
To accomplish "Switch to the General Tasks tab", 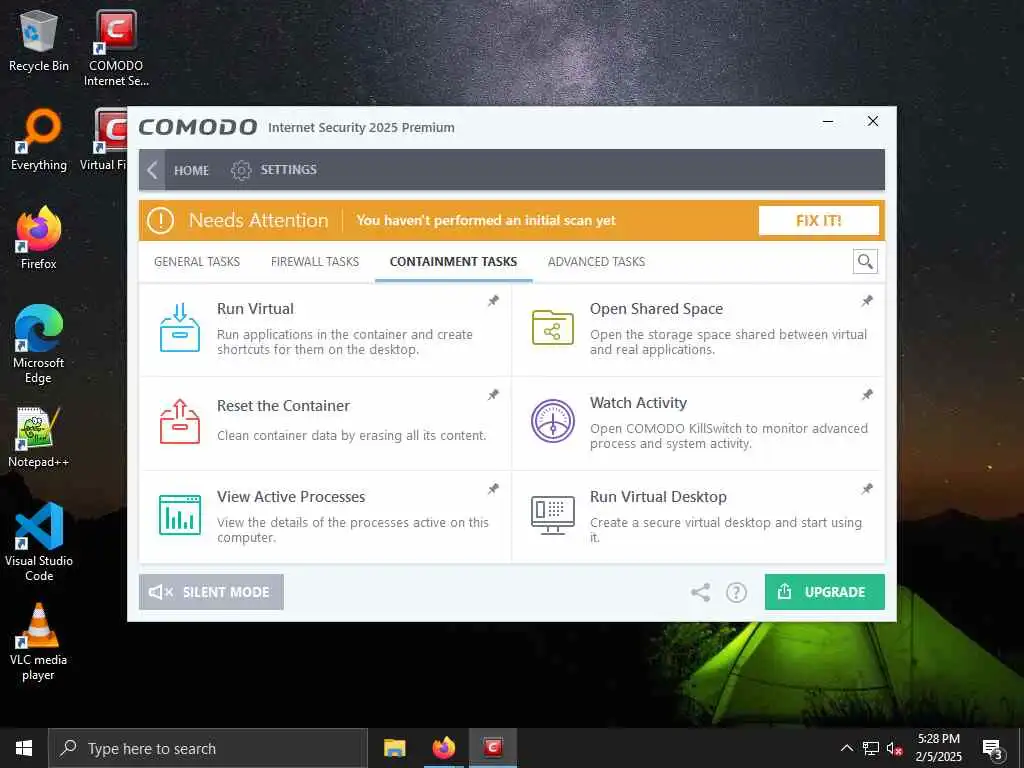I will [197, 262].
